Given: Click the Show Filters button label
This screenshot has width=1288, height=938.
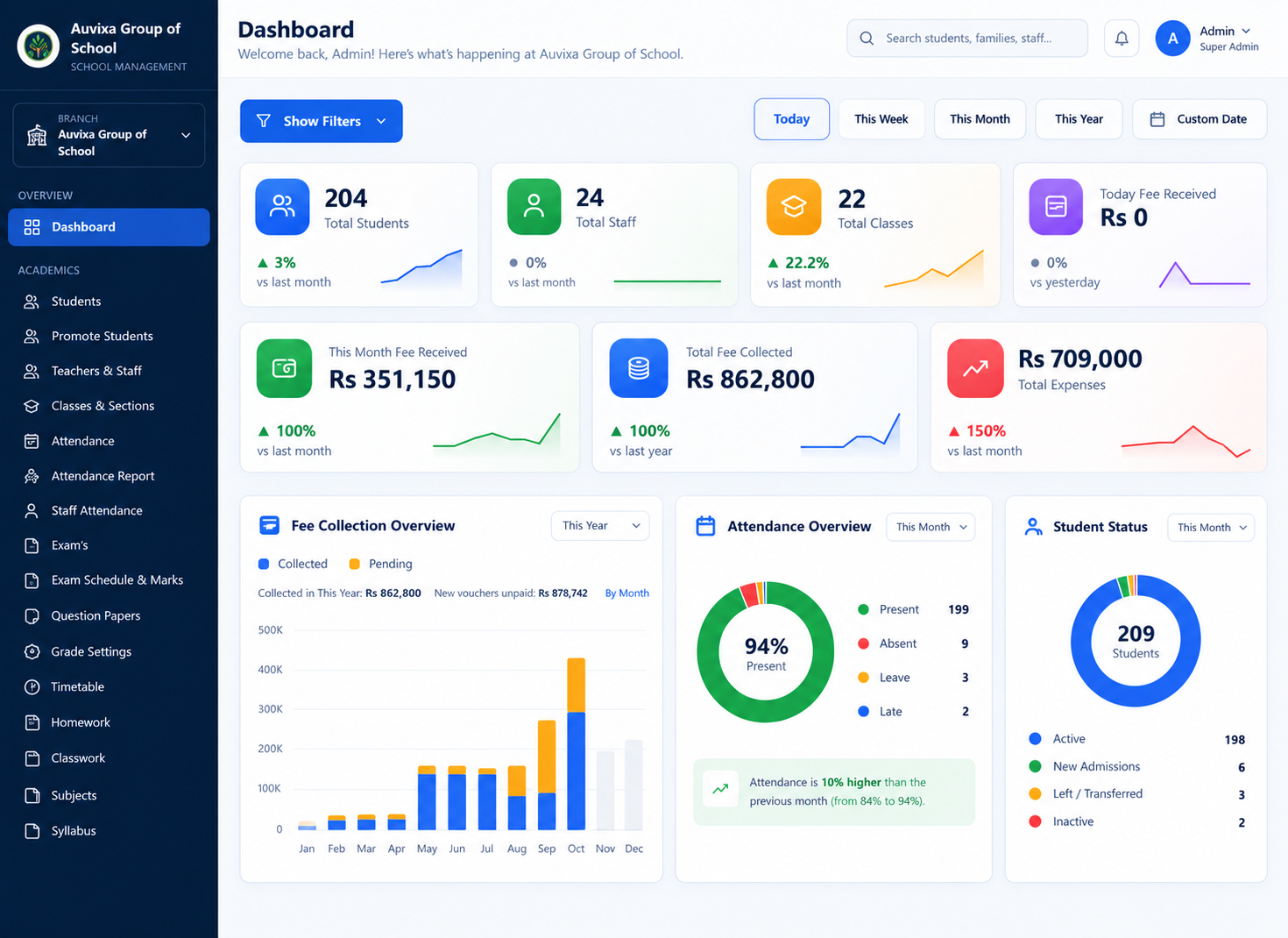Looking at the screenshot, I should point(322,121).
